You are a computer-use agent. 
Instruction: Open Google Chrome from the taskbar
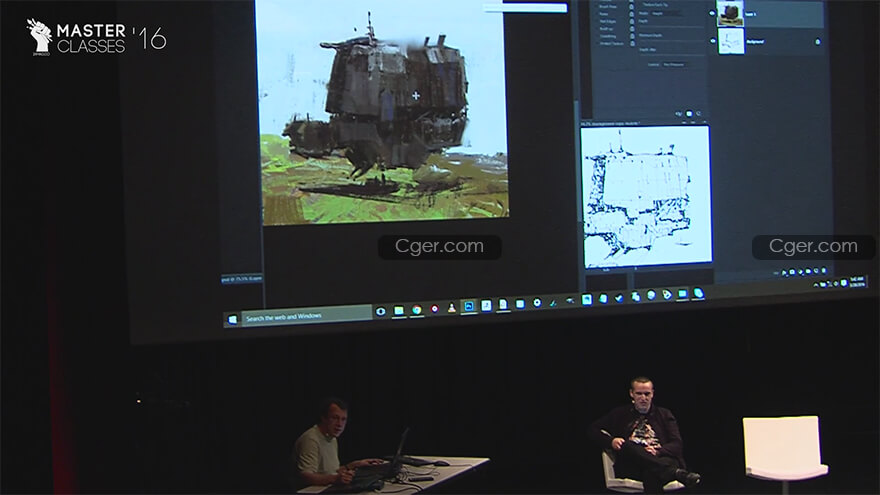tap(416, 309)
